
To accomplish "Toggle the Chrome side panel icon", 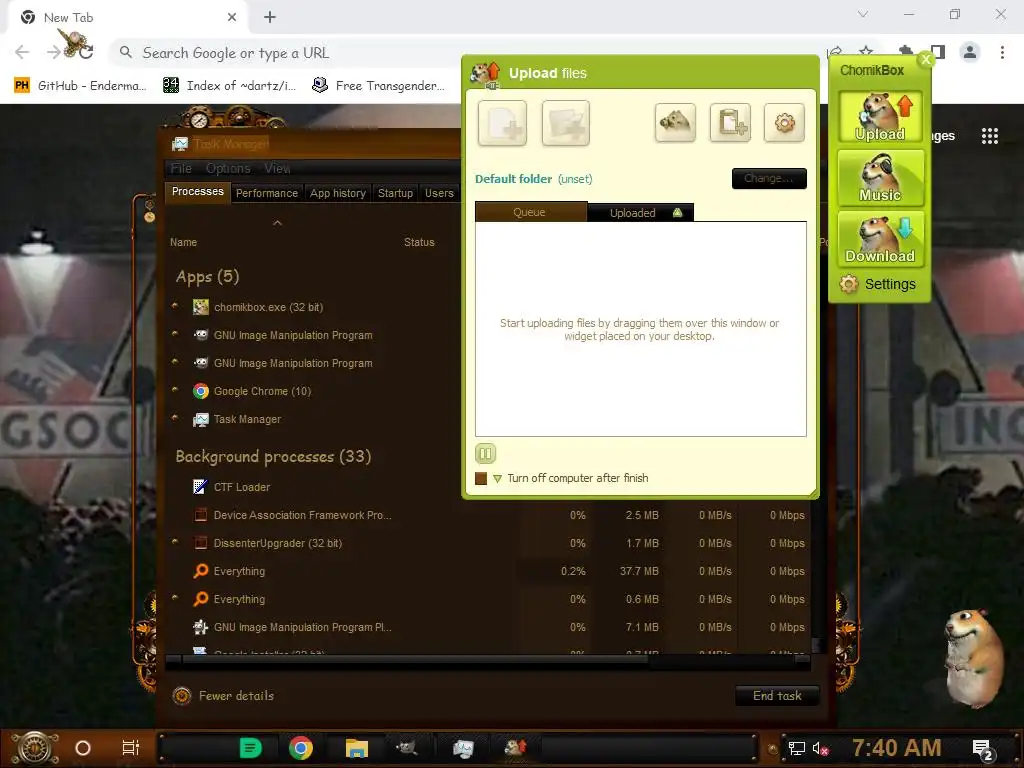I will [x=938, y=52].
